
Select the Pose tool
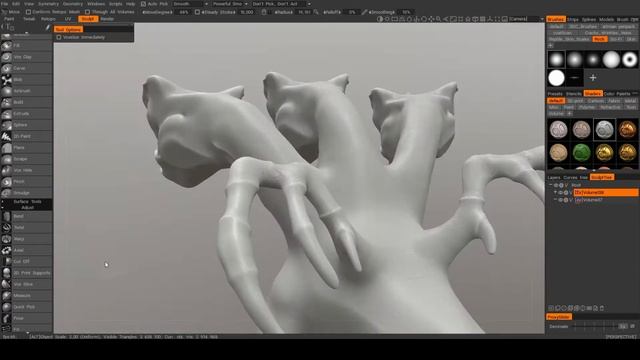pos(27,318)
